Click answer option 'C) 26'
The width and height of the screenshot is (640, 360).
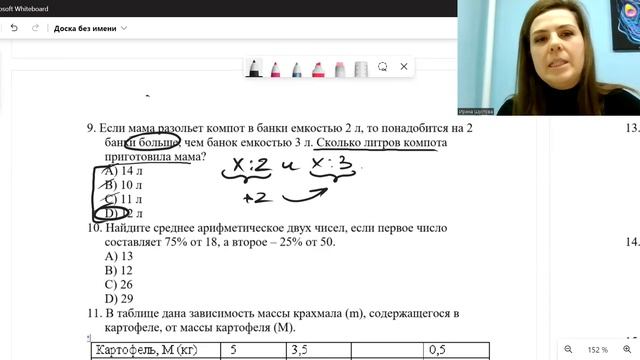tap(119, 284)
